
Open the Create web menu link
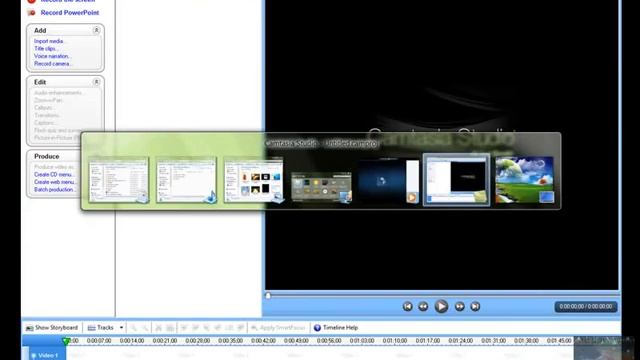pyautogui.click(x=55, y=182)
